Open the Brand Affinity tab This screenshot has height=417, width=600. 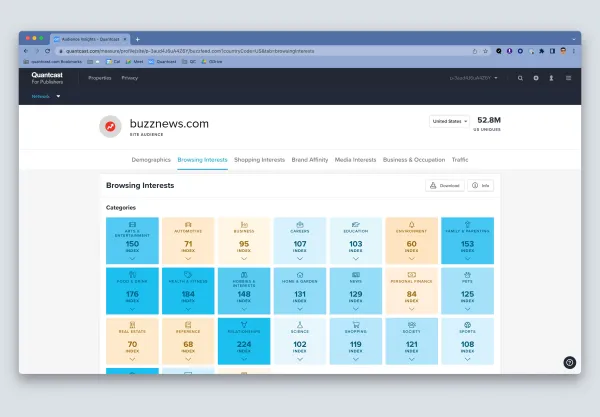tap(310, 160)
